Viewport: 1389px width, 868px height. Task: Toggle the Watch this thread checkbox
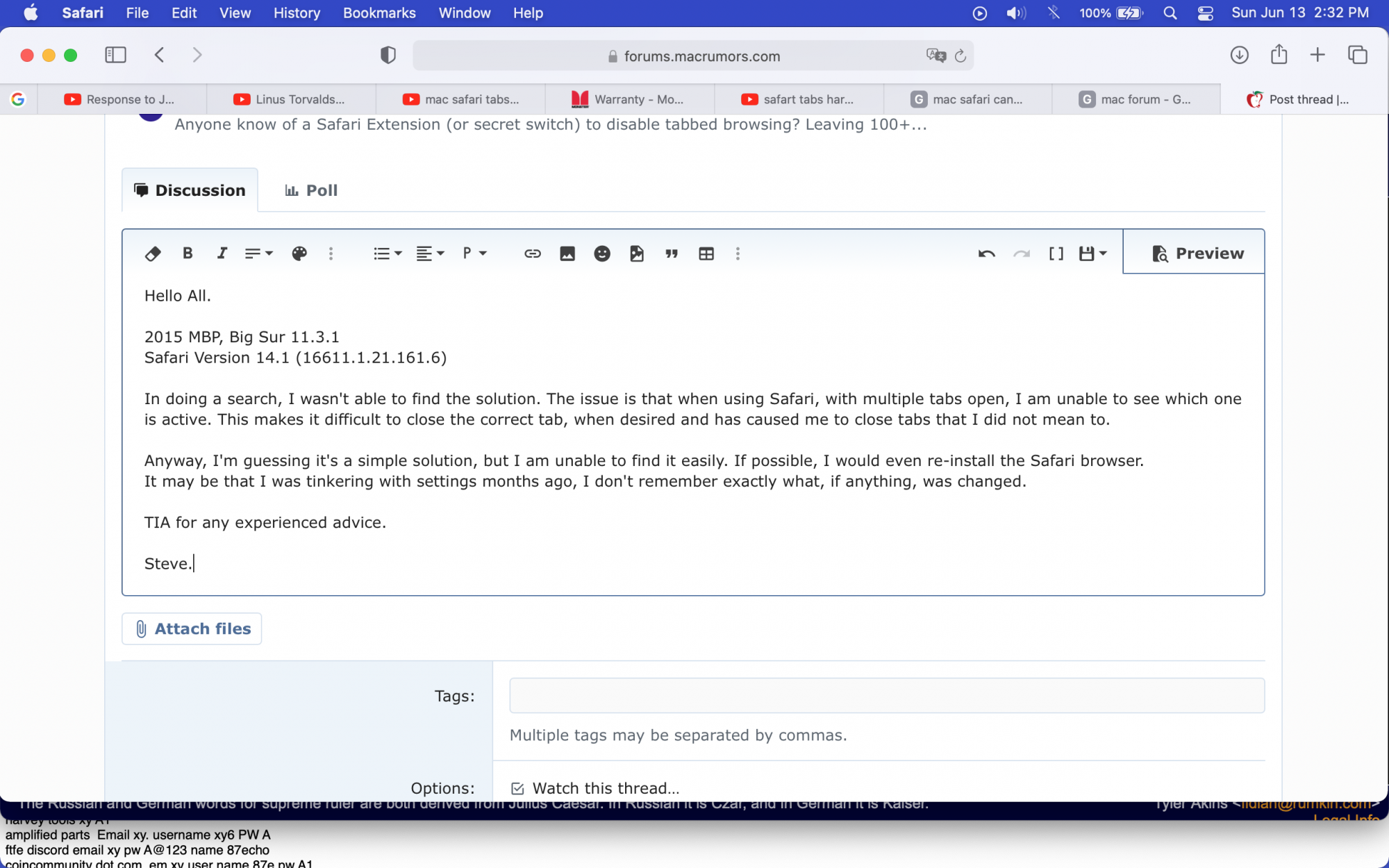point(517,788)
